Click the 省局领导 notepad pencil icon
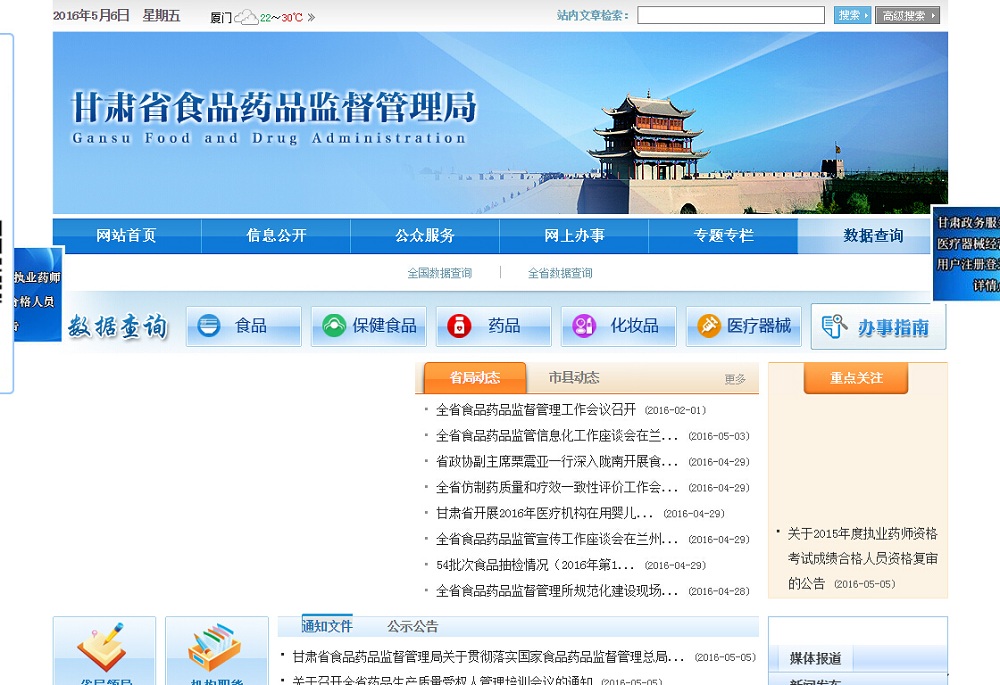Image resolution: width=1000 pixels, height=685 pixels. coord(103,646)
